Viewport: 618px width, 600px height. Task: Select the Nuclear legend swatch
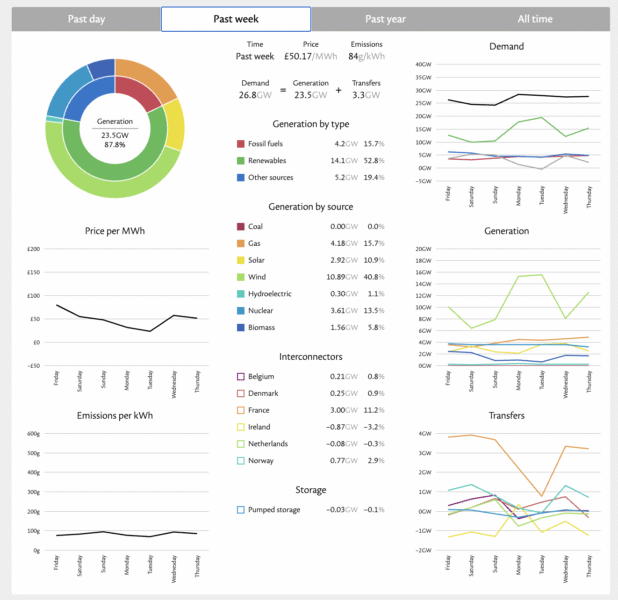240,311
